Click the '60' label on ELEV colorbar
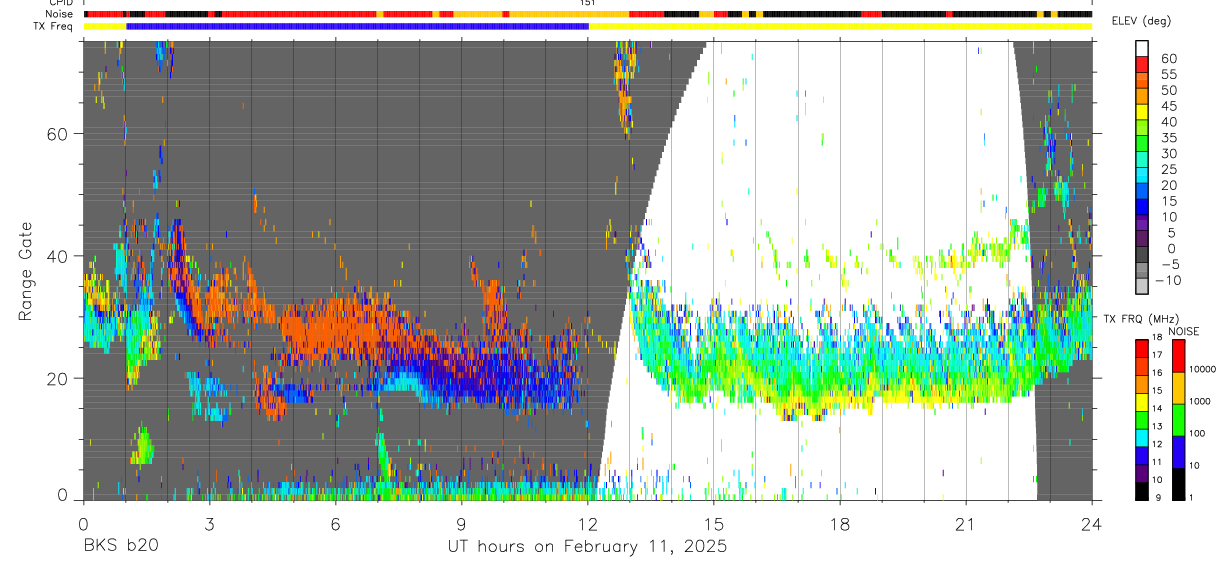1228x567 pixels. (1167, 58)
